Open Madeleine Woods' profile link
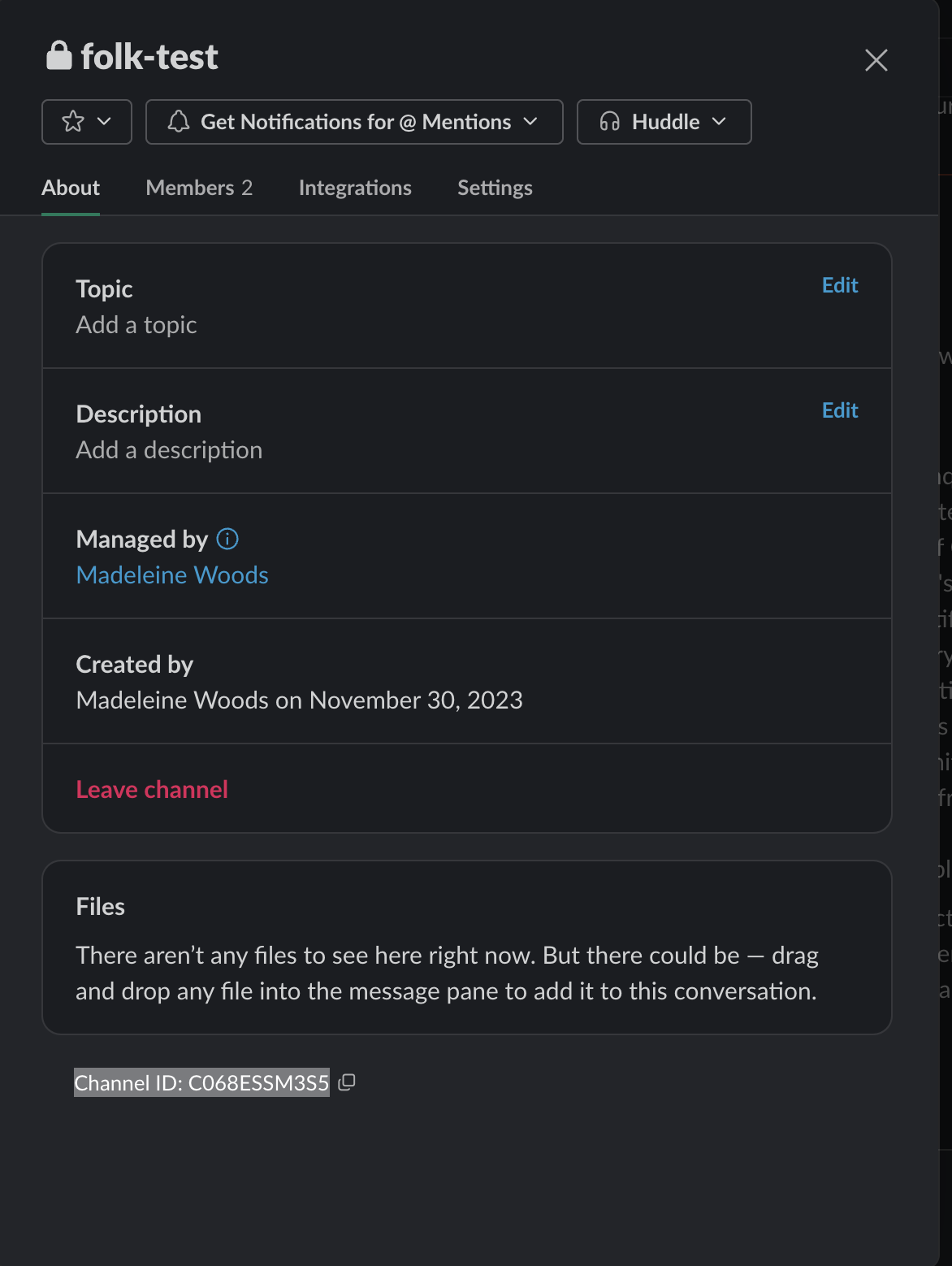Screen dimensions: 952x1266 pyautogui.click(x=172, y=575)
